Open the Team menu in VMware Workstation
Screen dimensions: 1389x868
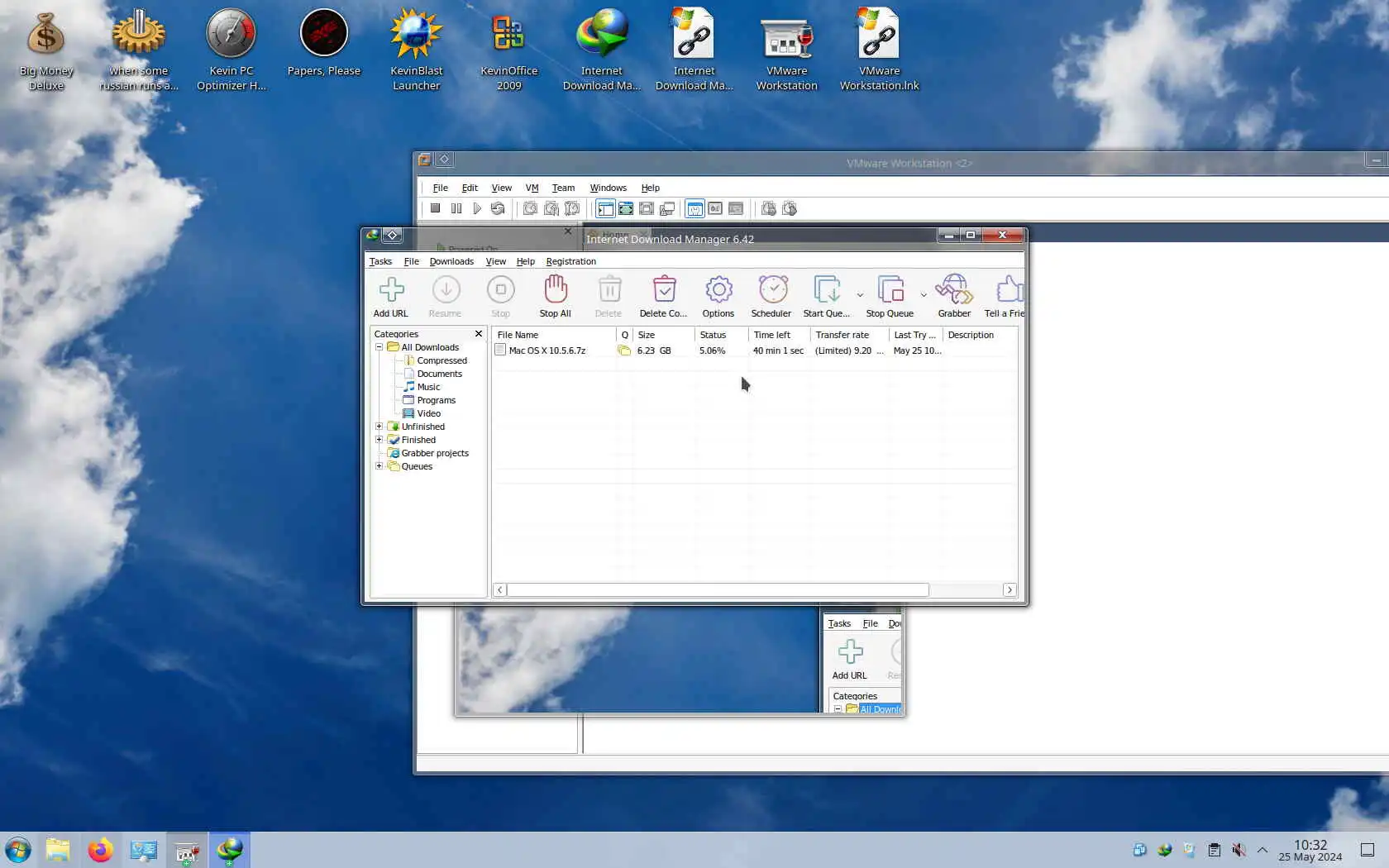pyautogui.click(x=563, y=188)
